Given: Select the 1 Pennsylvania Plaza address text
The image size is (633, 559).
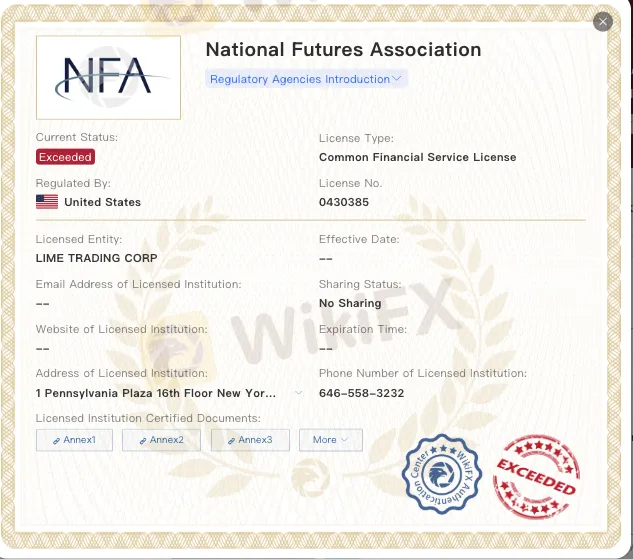Looking at the screenshot, I should point(156,393).
